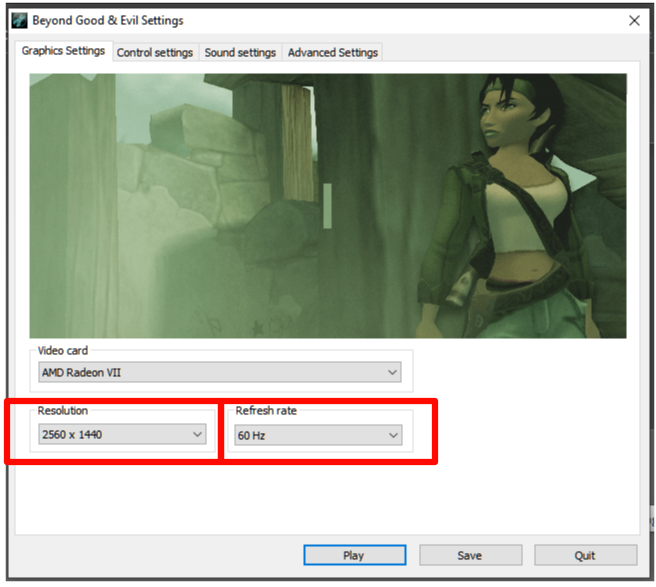Viewport: 656px width, 587px height.
Task: Click the Beyond Good & Evil title bar icon
Action: pos(19,20)
